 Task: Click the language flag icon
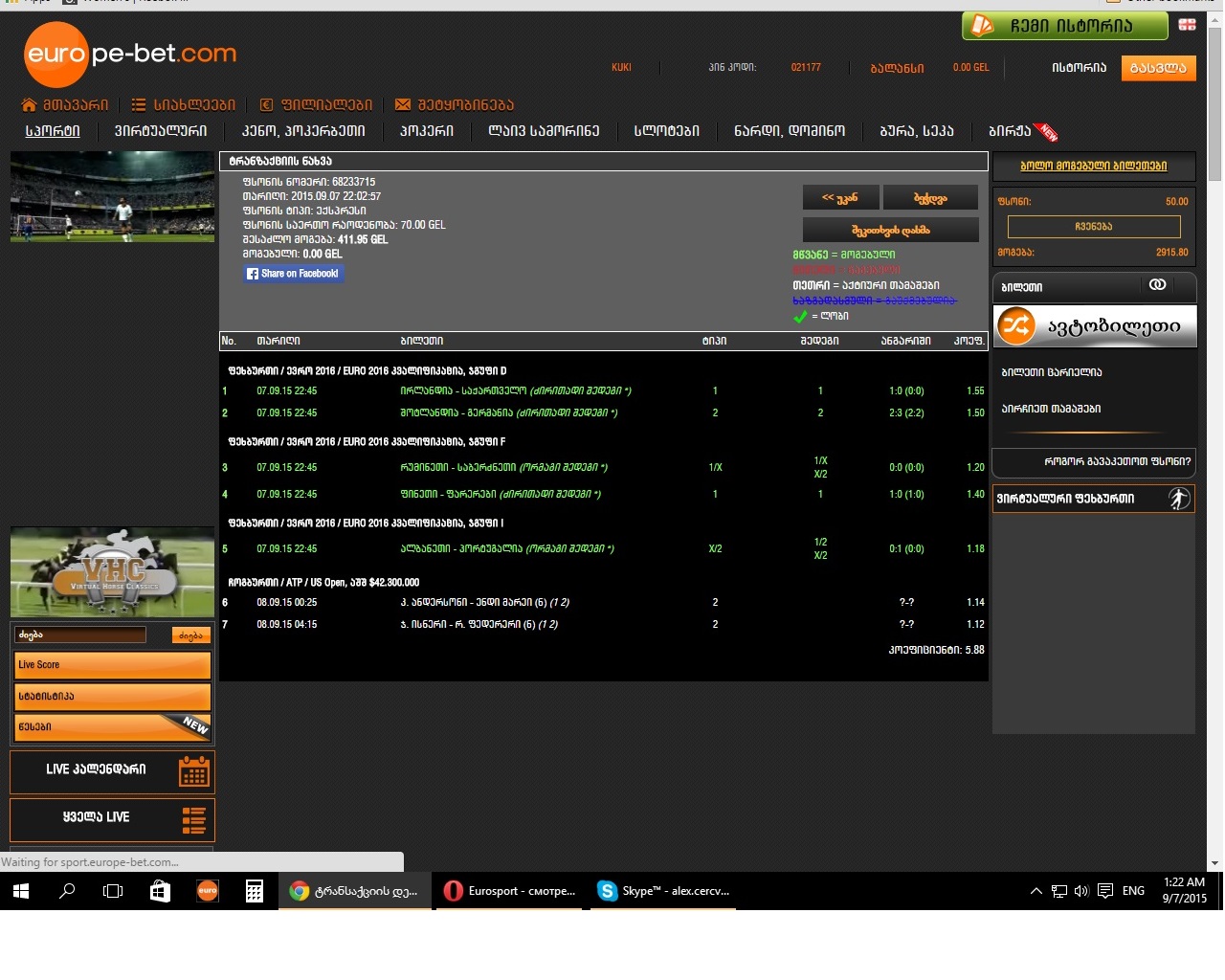pos(1188,24)
